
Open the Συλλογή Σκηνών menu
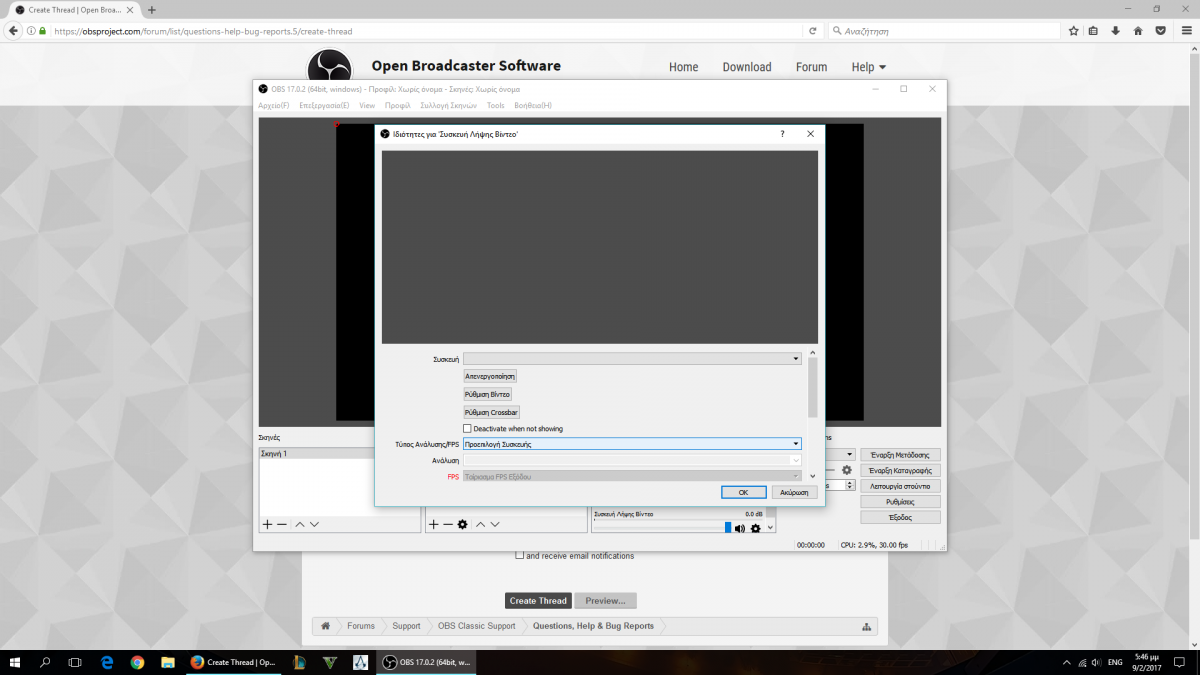[449, 105]
